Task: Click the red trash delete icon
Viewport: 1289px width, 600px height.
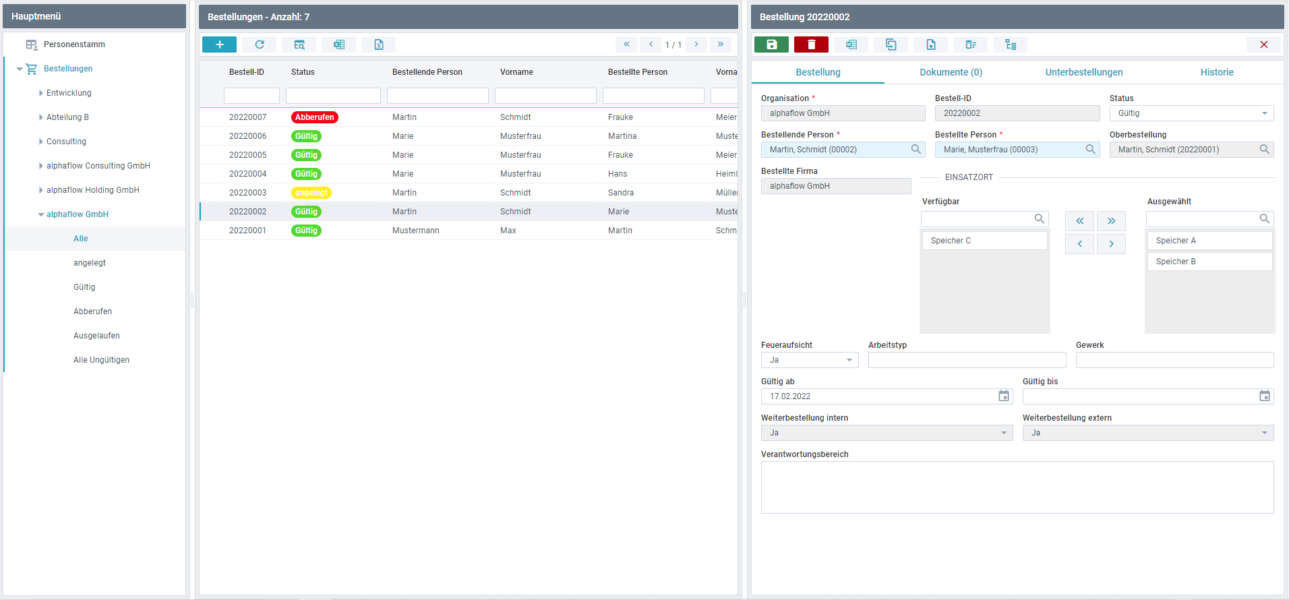Action: click(811, 44)
